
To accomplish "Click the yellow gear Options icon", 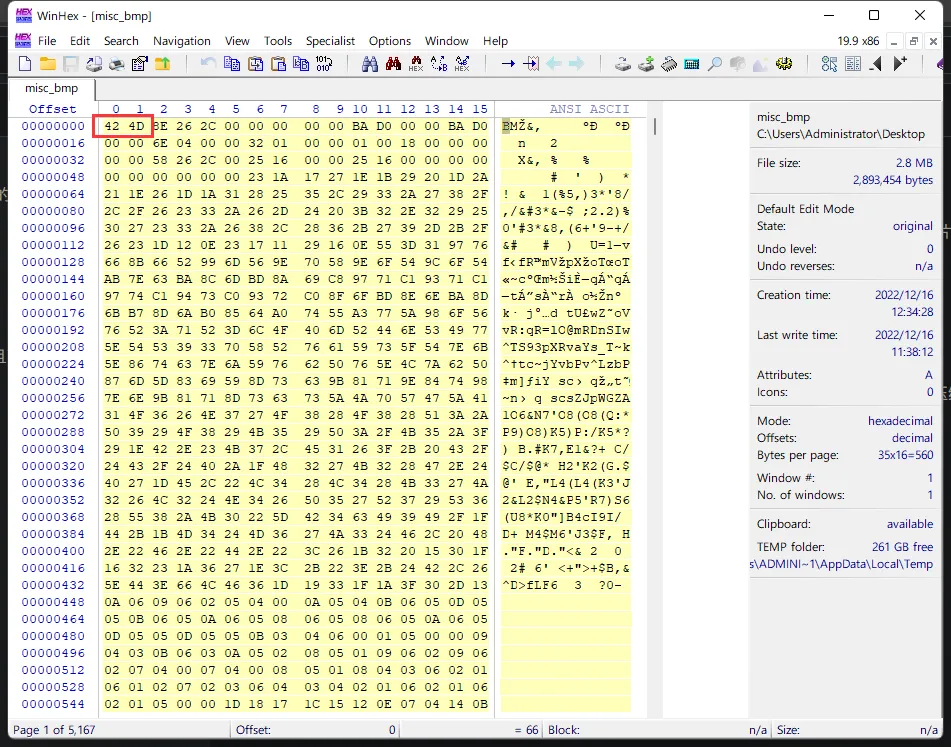I will (x=785, y=64).
